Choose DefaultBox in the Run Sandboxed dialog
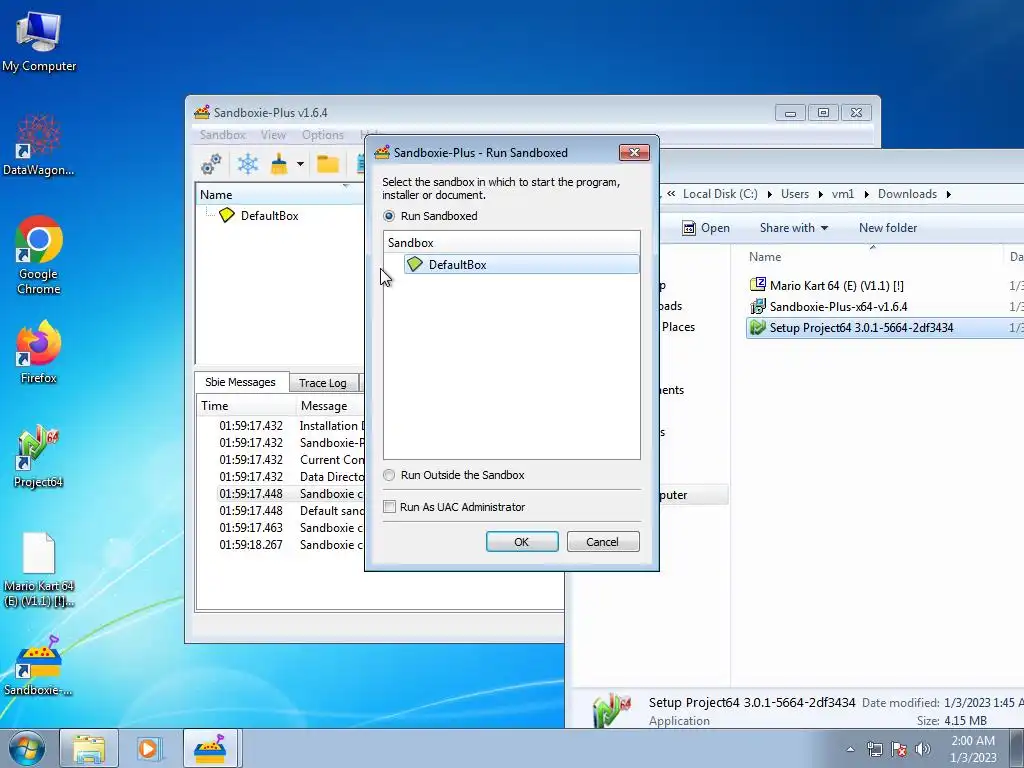This screenshot has width=1024, height=768. click(x=521, y=264)
